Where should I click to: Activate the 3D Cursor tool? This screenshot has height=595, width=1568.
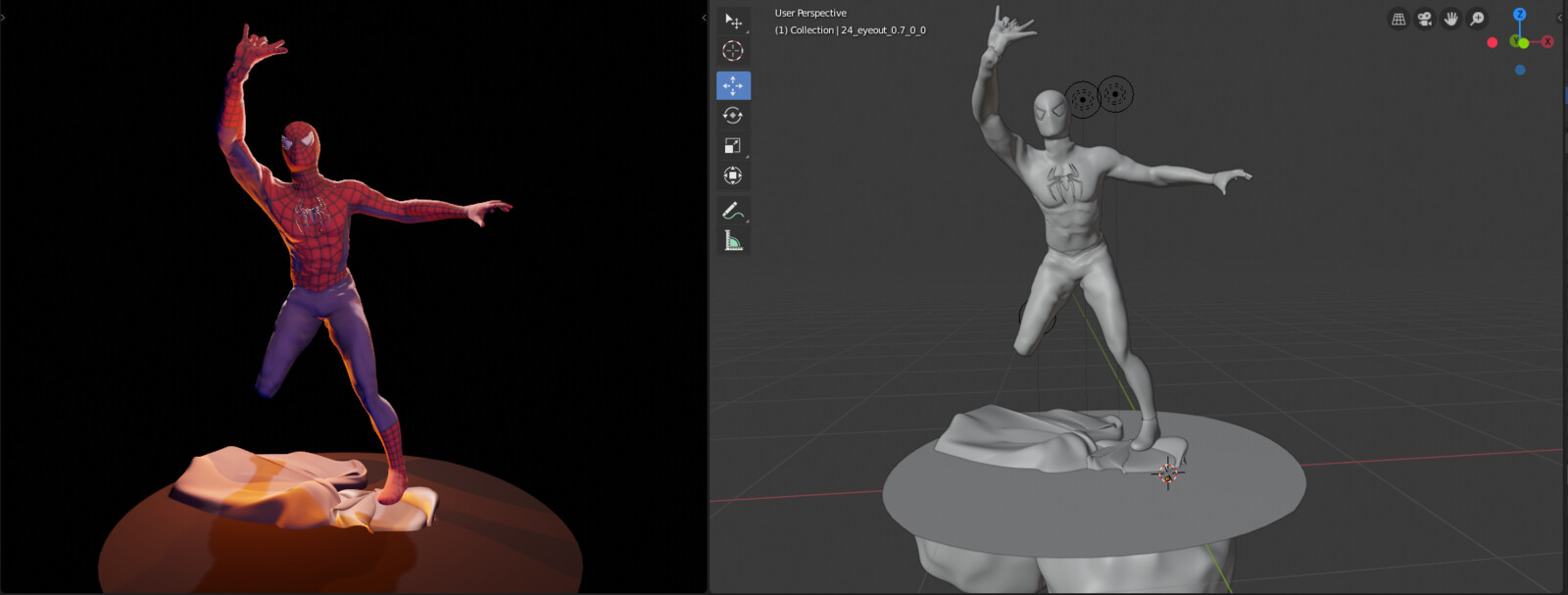pos(733,51)
